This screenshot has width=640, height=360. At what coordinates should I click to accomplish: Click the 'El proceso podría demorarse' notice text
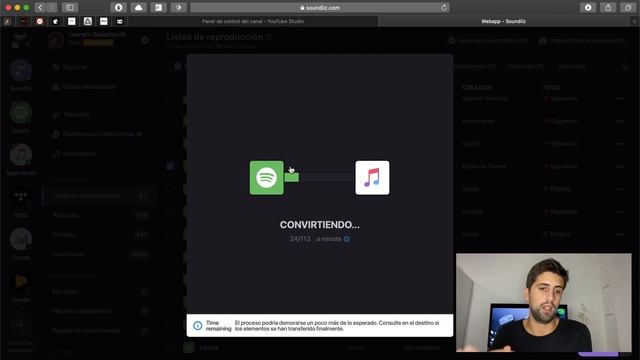pyautogui.click(x=337, y=326)
